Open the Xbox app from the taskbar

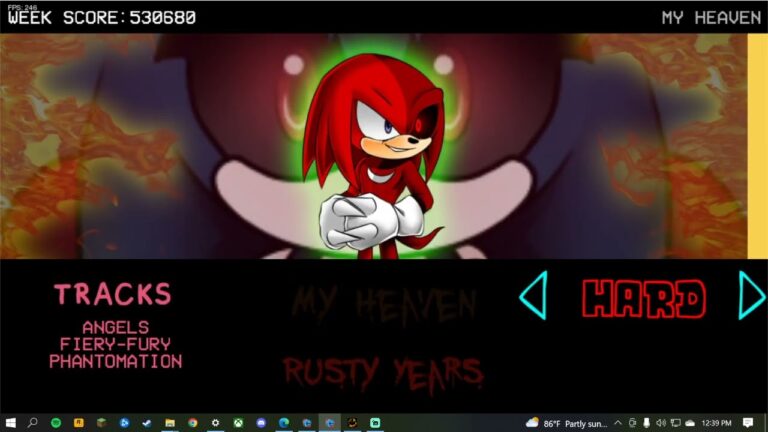[238, 423]
